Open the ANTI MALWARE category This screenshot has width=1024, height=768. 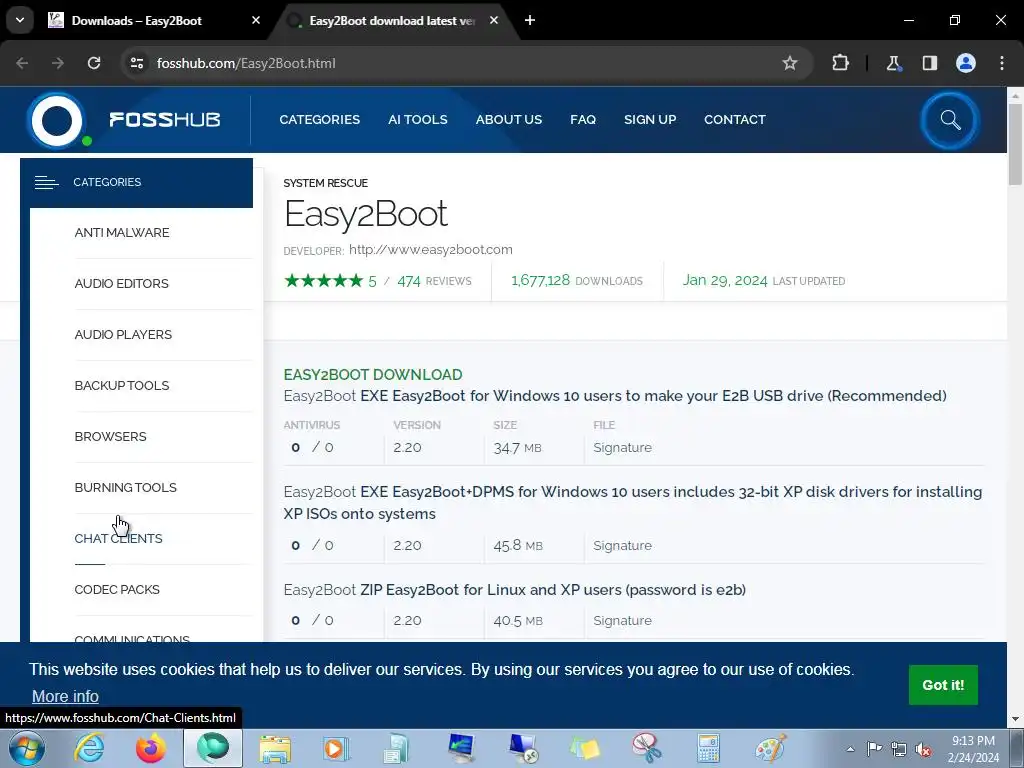[122, 232]
